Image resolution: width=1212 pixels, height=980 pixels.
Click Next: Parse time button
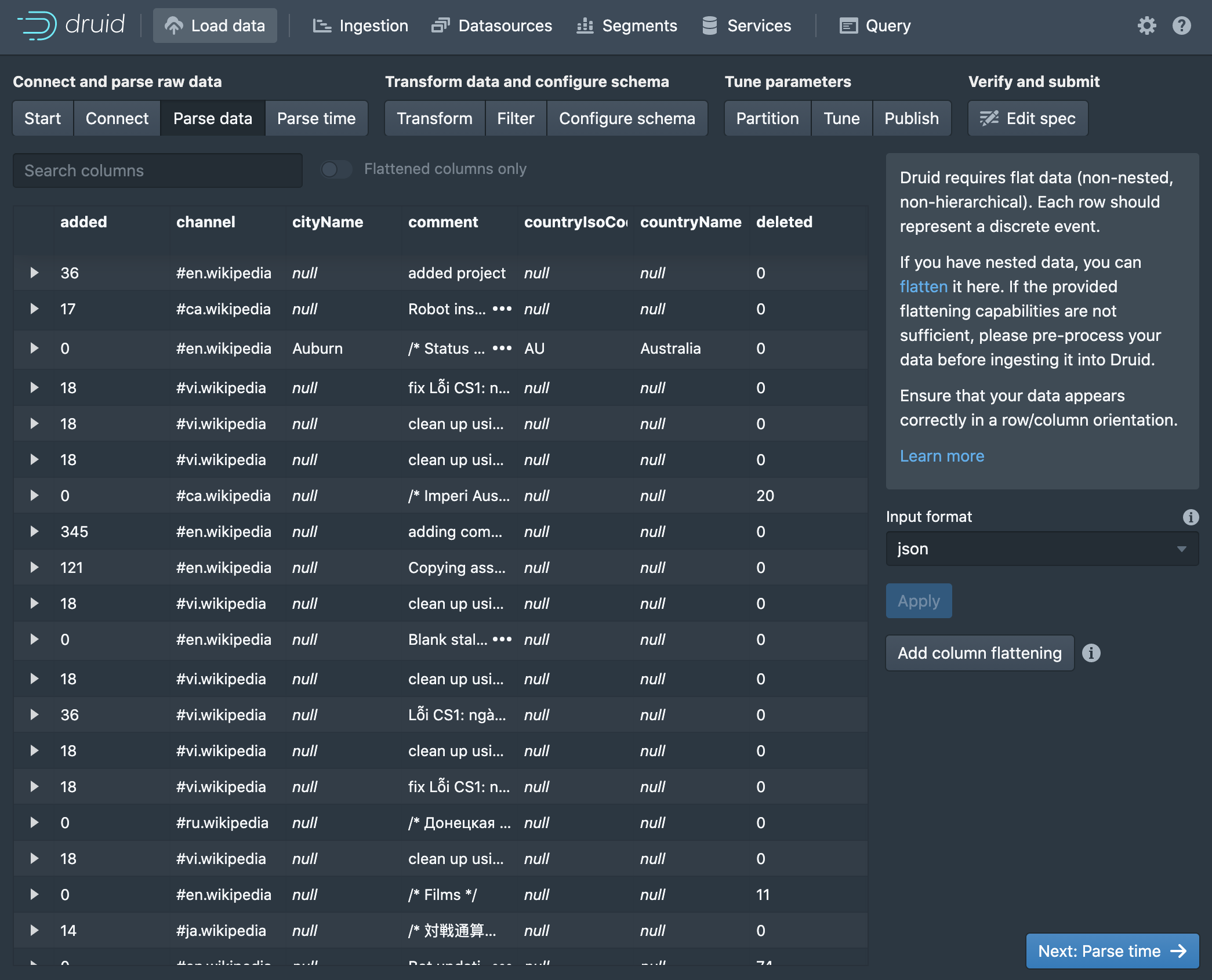(x=1112, y=951)
